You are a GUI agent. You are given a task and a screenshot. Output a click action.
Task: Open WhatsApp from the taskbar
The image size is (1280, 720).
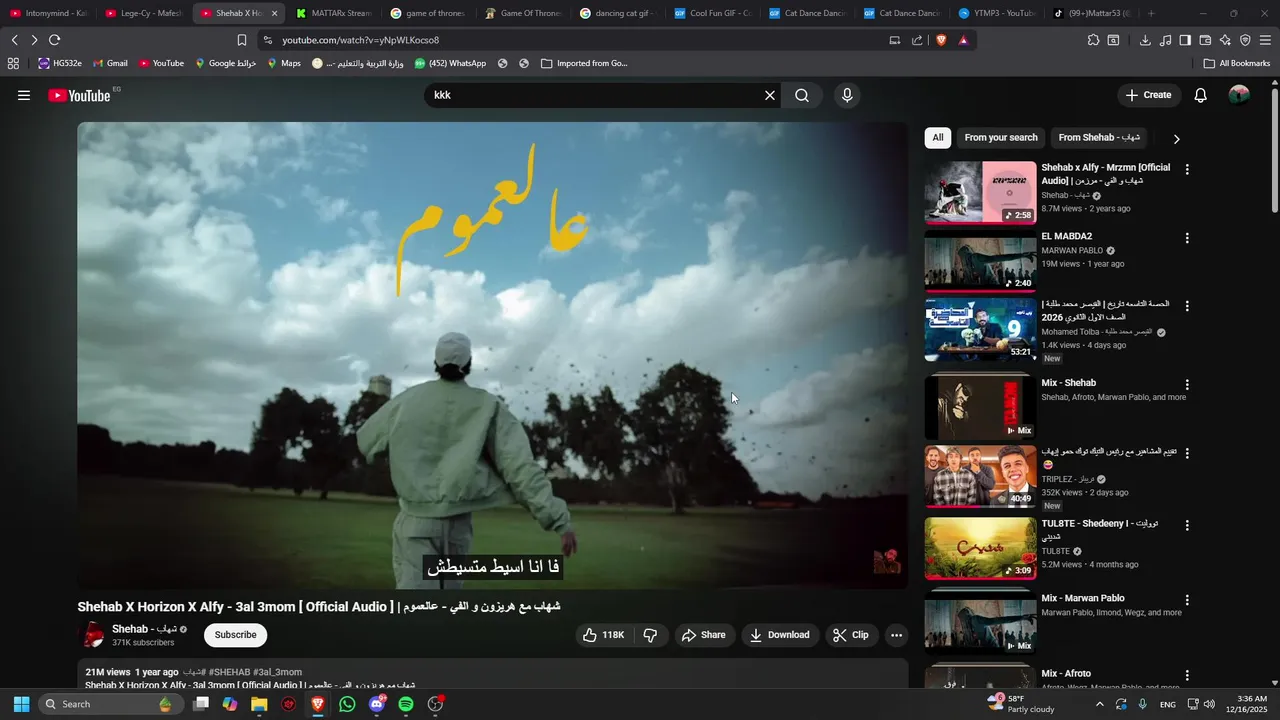347,704
